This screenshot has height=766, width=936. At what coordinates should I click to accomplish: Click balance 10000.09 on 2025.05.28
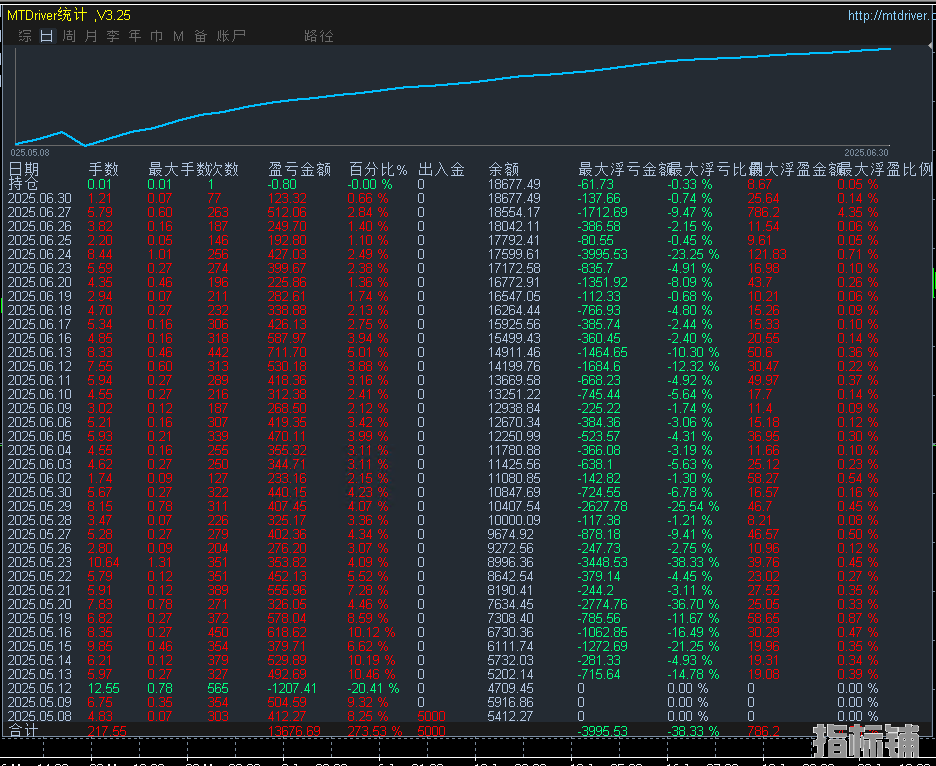(x=514, y=520)
